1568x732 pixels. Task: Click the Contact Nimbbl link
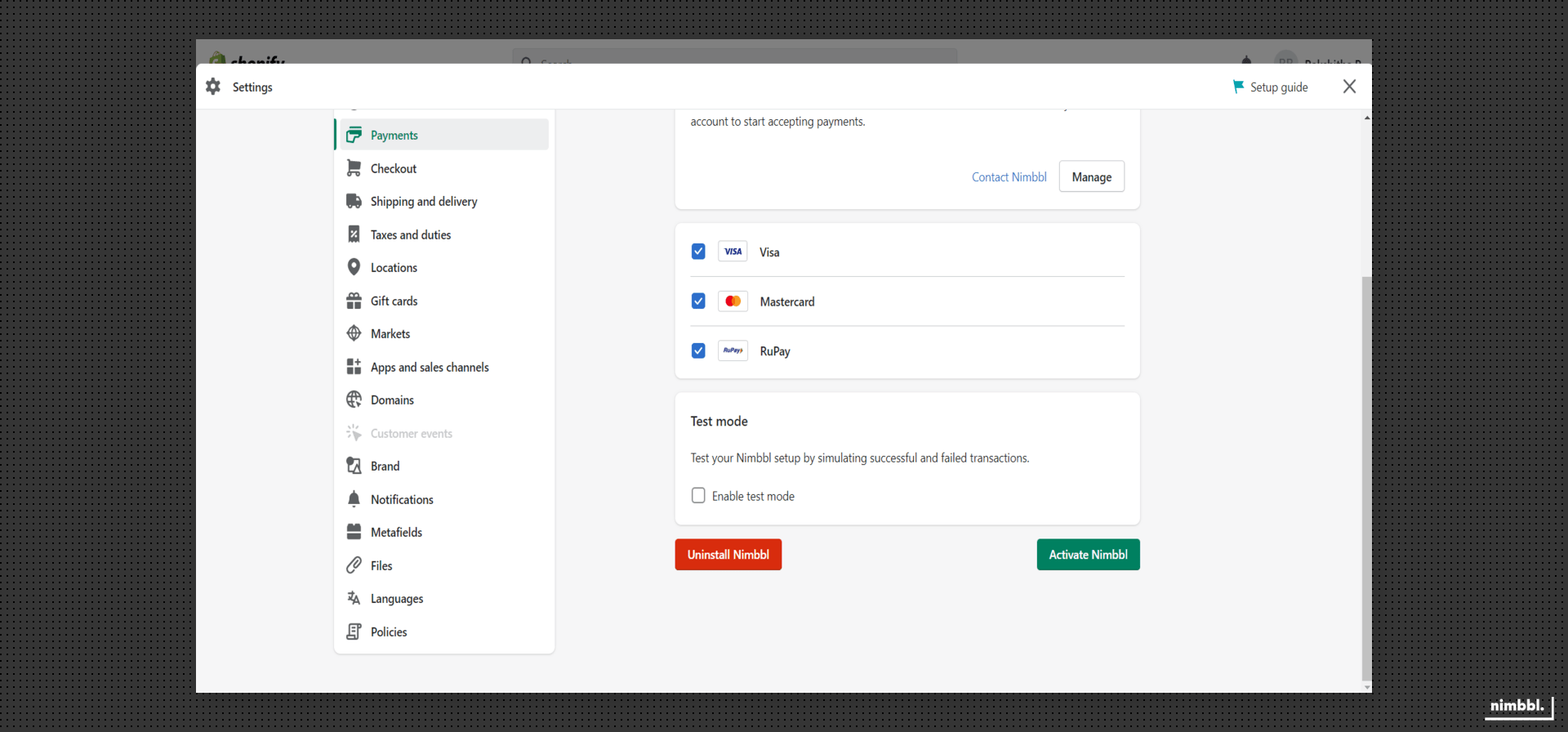tap(1009, 176)
